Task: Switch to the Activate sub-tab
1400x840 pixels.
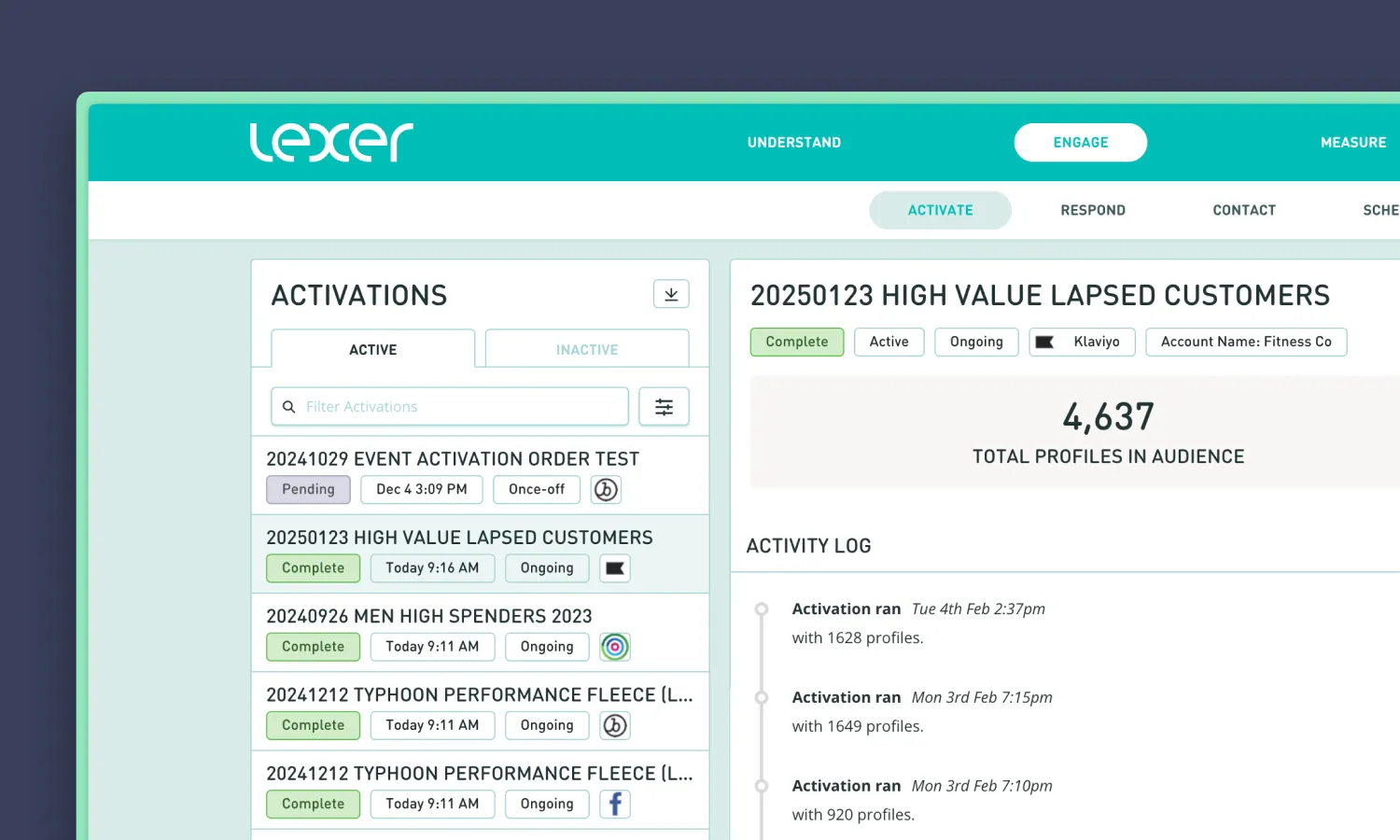Action: coord(941,210)
